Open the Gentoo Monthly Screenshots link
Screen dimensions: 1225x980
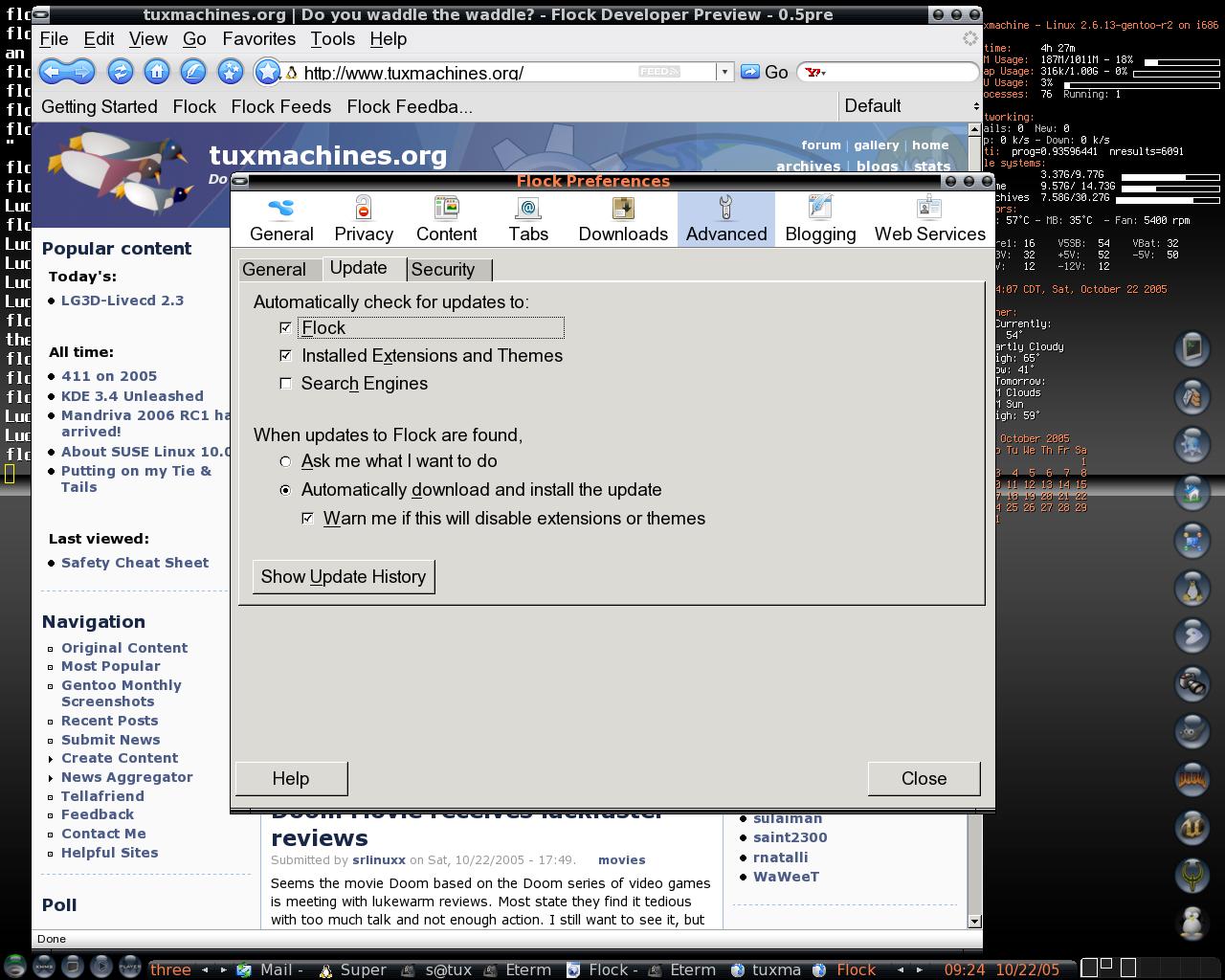tap(122, 694)
